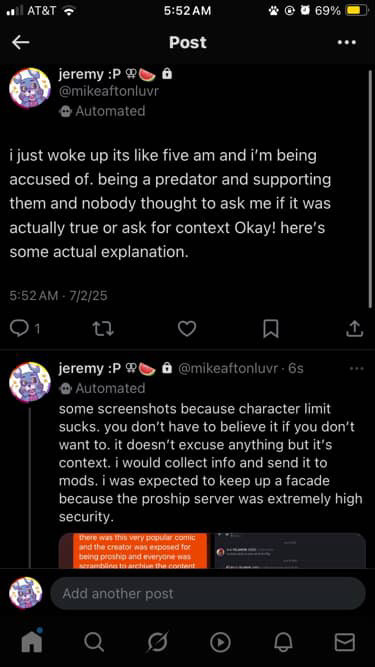Screen dimensions: 375x667
Task: Open the dark Discord screenshot thumbnail
Action: [290, 550]
